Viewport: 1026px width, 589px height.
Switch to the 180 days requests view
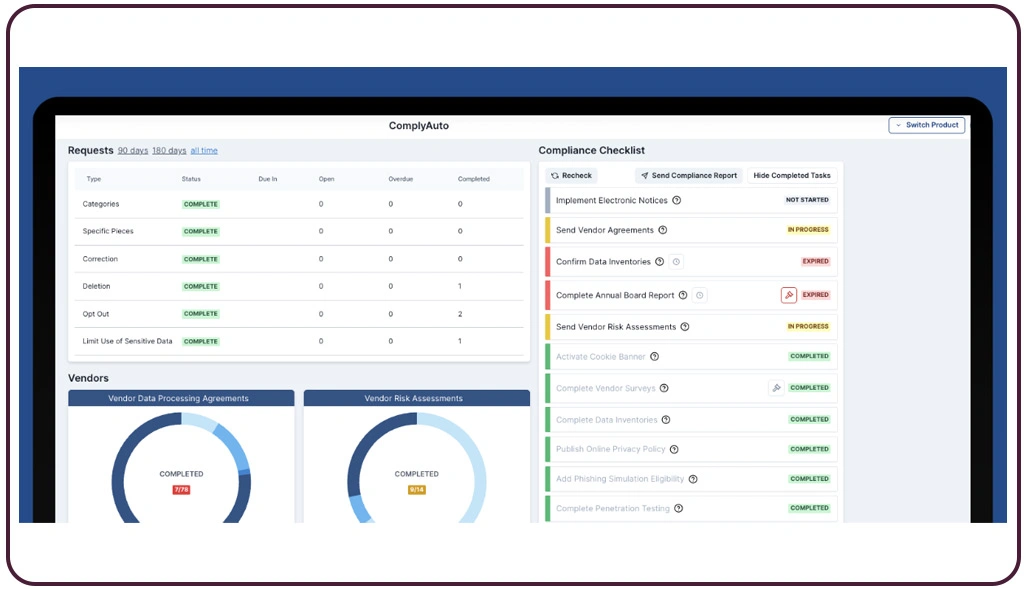pos(169,150)
